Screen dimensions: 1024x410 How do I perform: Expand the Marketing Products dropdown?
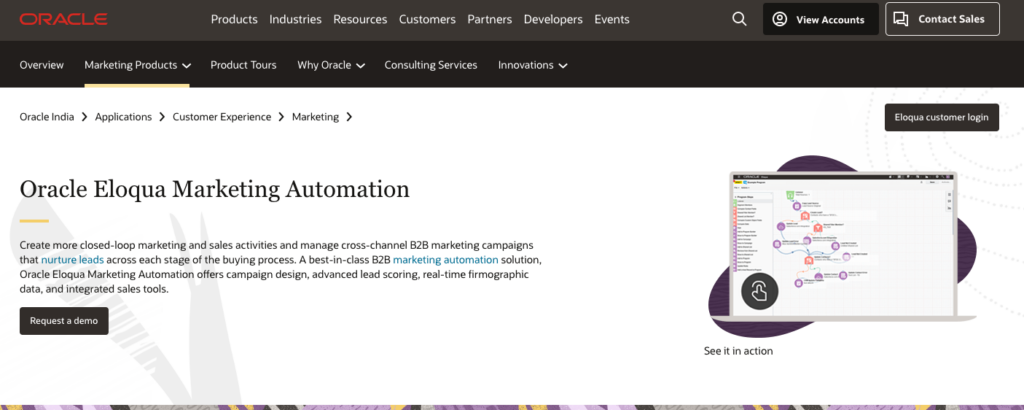tap(137, 65)
